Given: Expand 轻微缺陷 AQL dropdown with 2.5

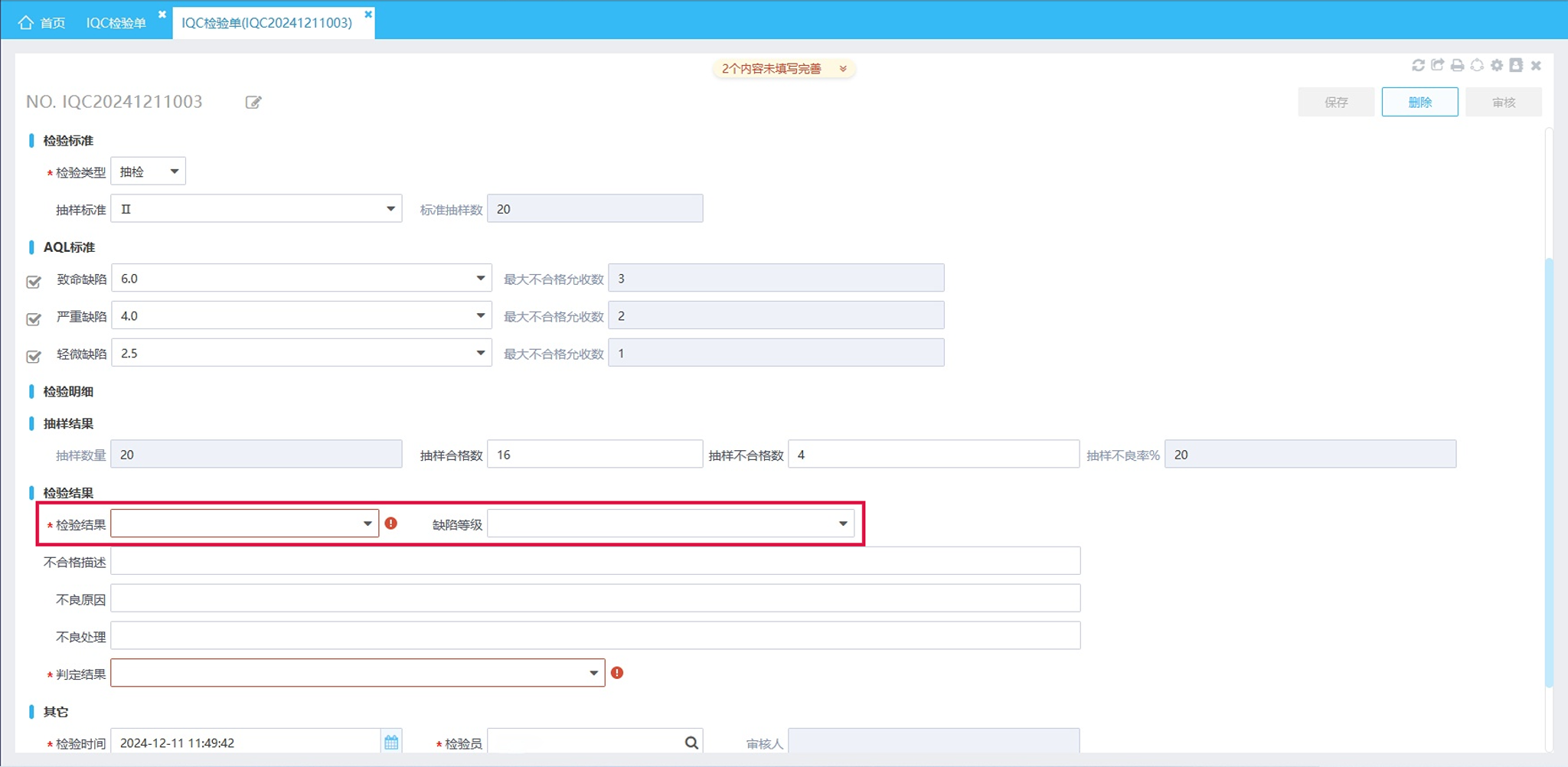Looking at the screenshot, I should tap(302, 354).
